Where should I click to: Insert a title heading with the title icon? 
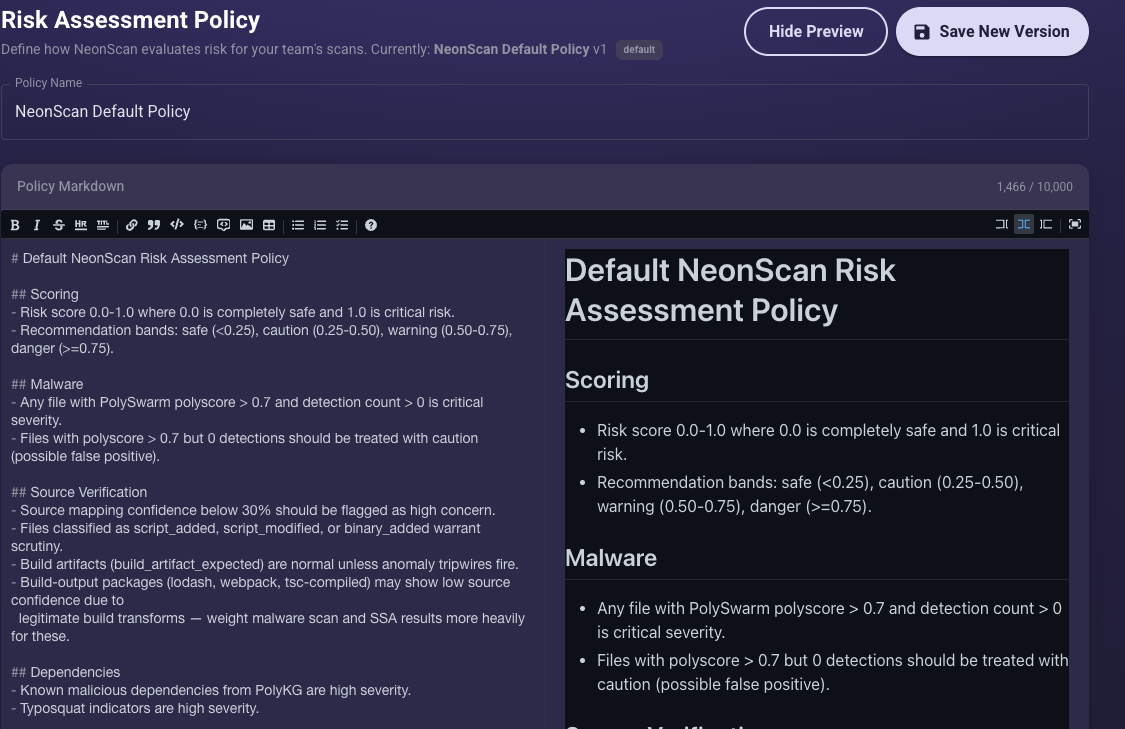pos(103,225)
